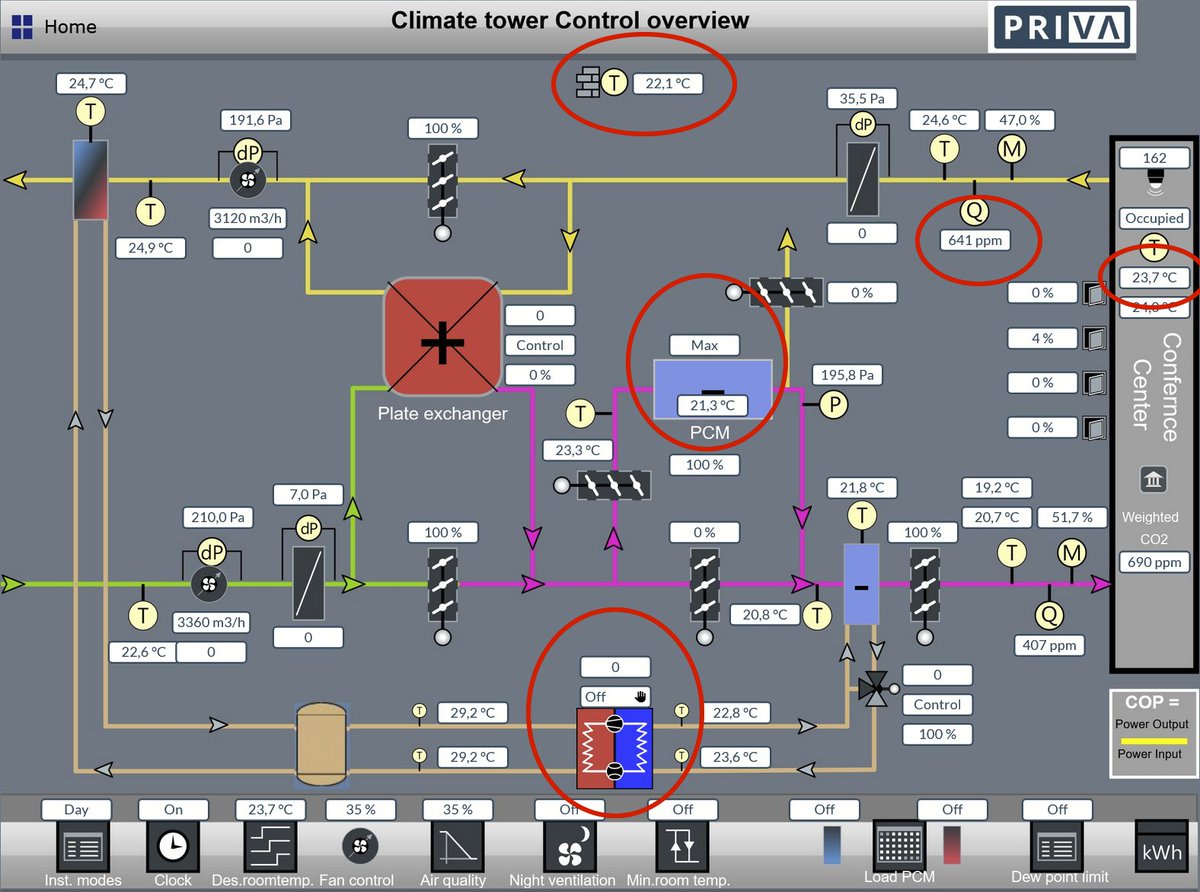1200x892 pixels.
Task: Click the PCM Max mode field
Action: coord(705,345)
